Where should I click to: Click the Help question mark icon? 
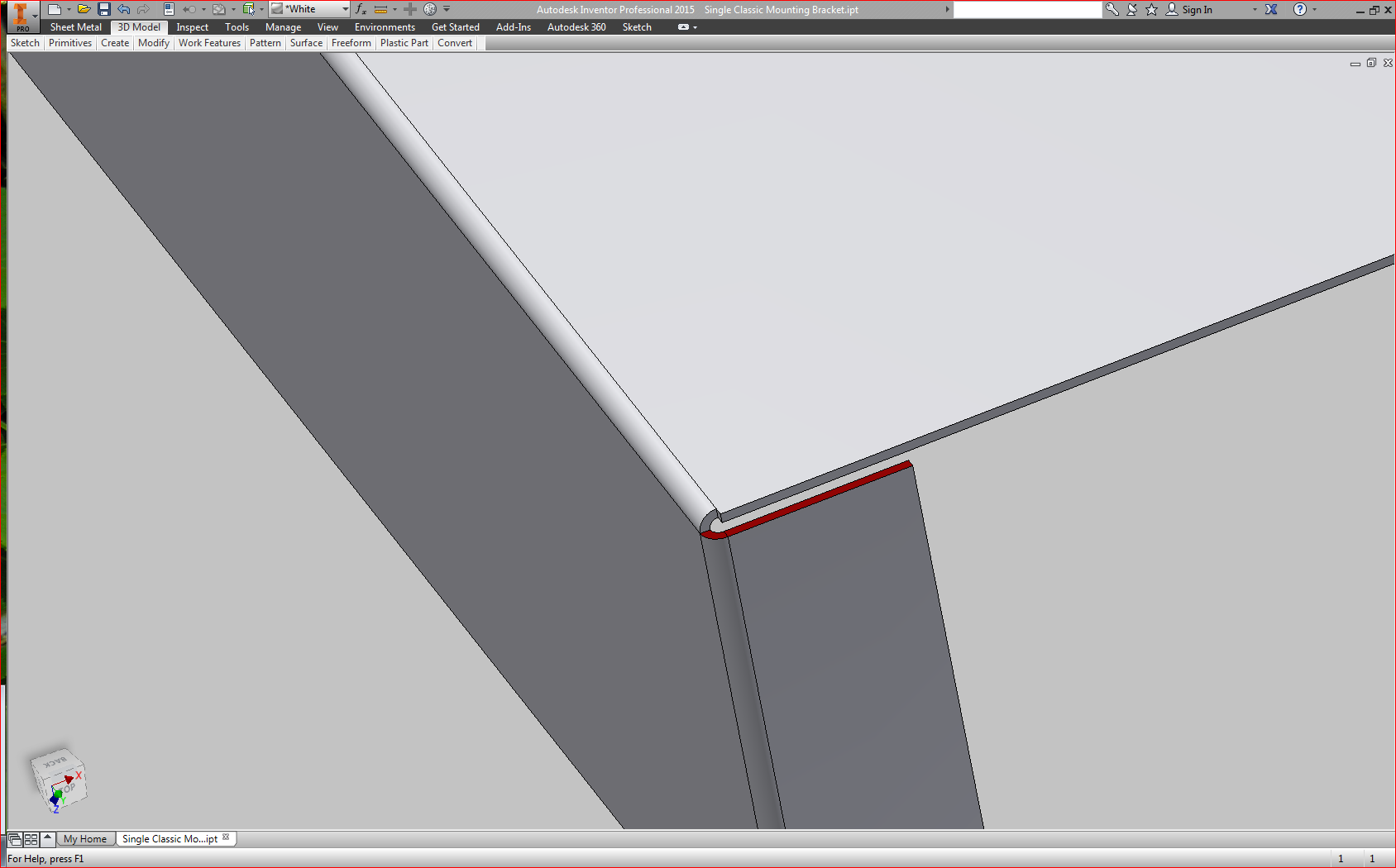[x=1300, y=9]
